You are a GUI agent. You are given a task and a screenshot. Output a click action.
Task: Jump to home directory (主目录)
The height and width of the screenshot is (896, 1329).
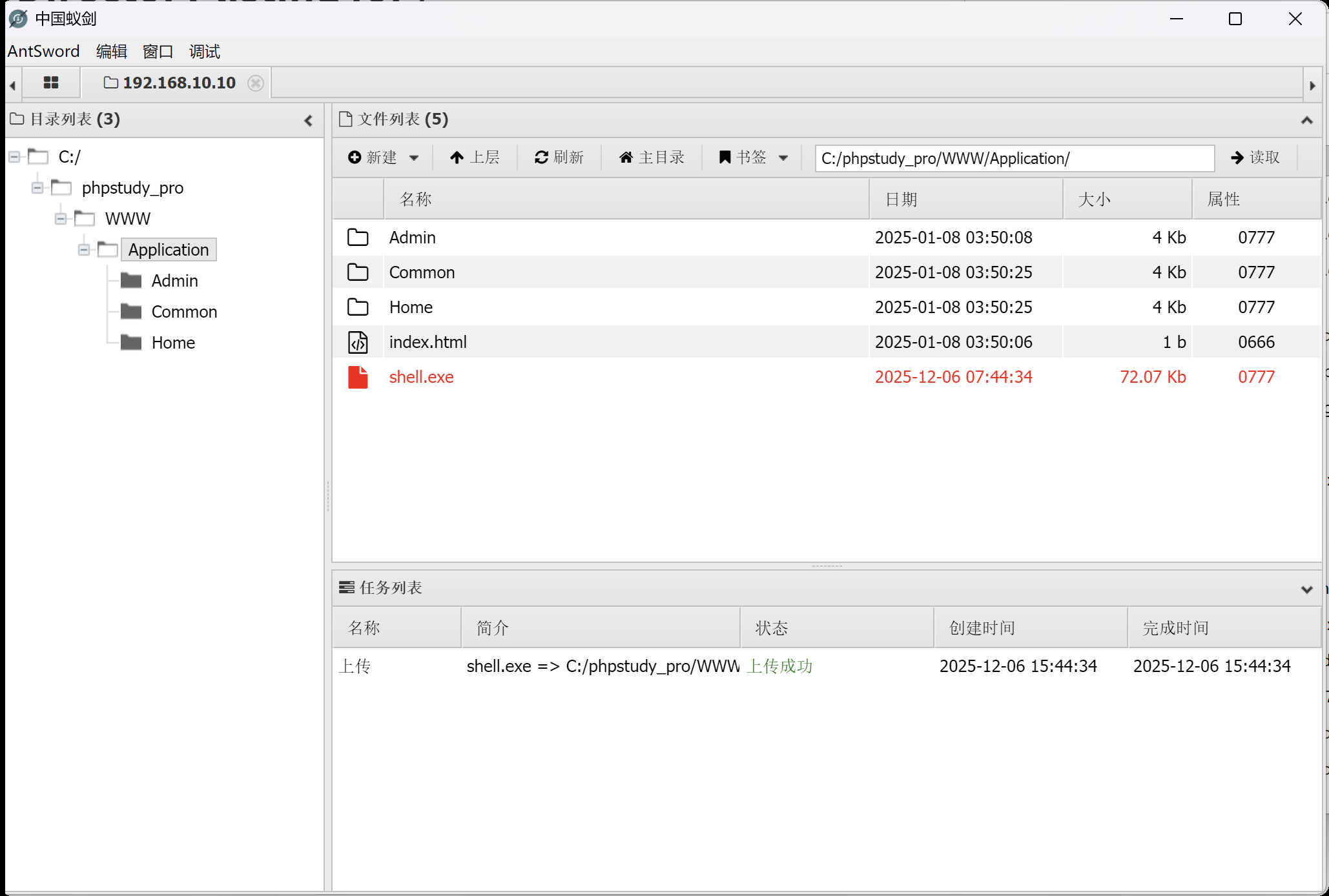pyautogui.click(x=652, y=158)
